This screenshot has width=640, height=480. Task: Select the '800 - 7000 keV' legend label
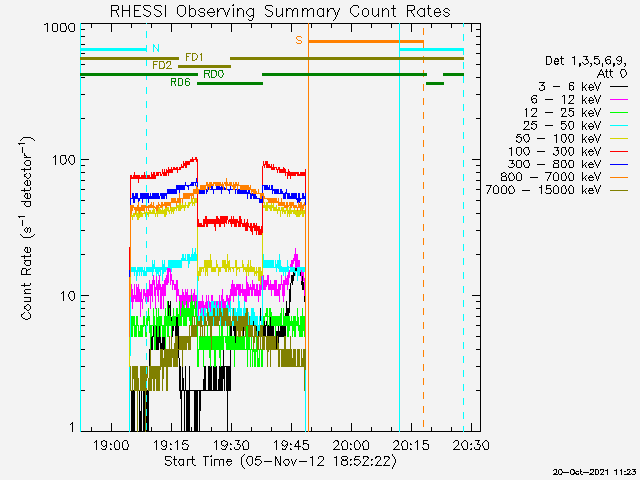[x=551, y=177]
